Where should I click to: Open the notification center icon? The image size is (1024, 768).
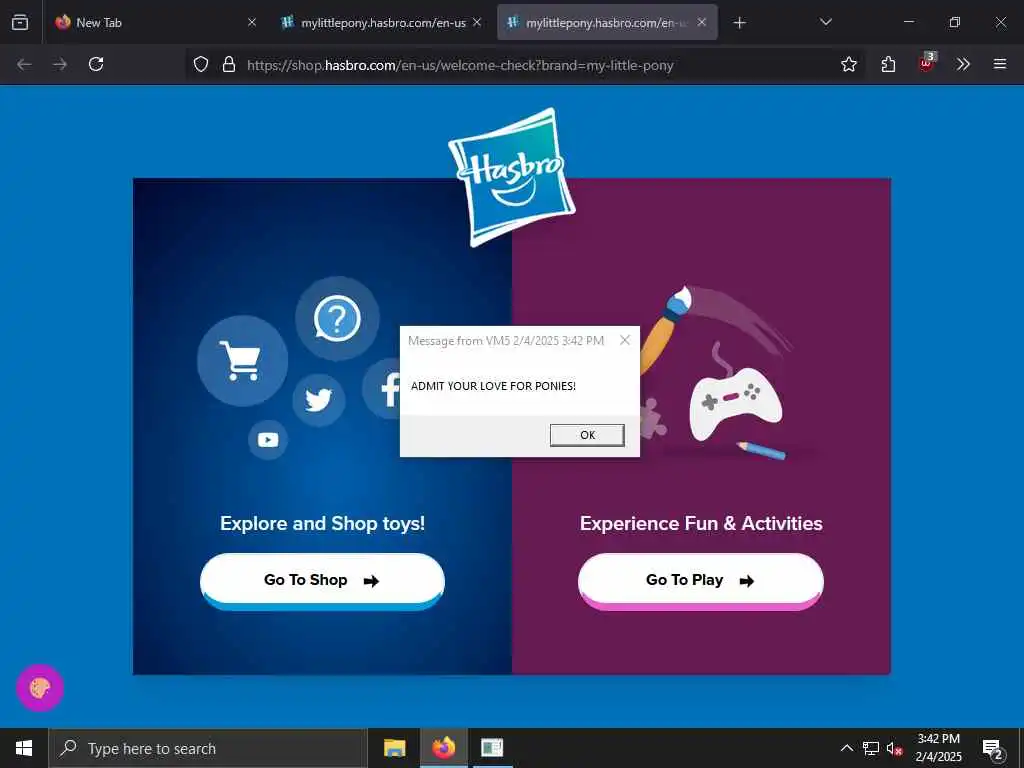point(993,748)
